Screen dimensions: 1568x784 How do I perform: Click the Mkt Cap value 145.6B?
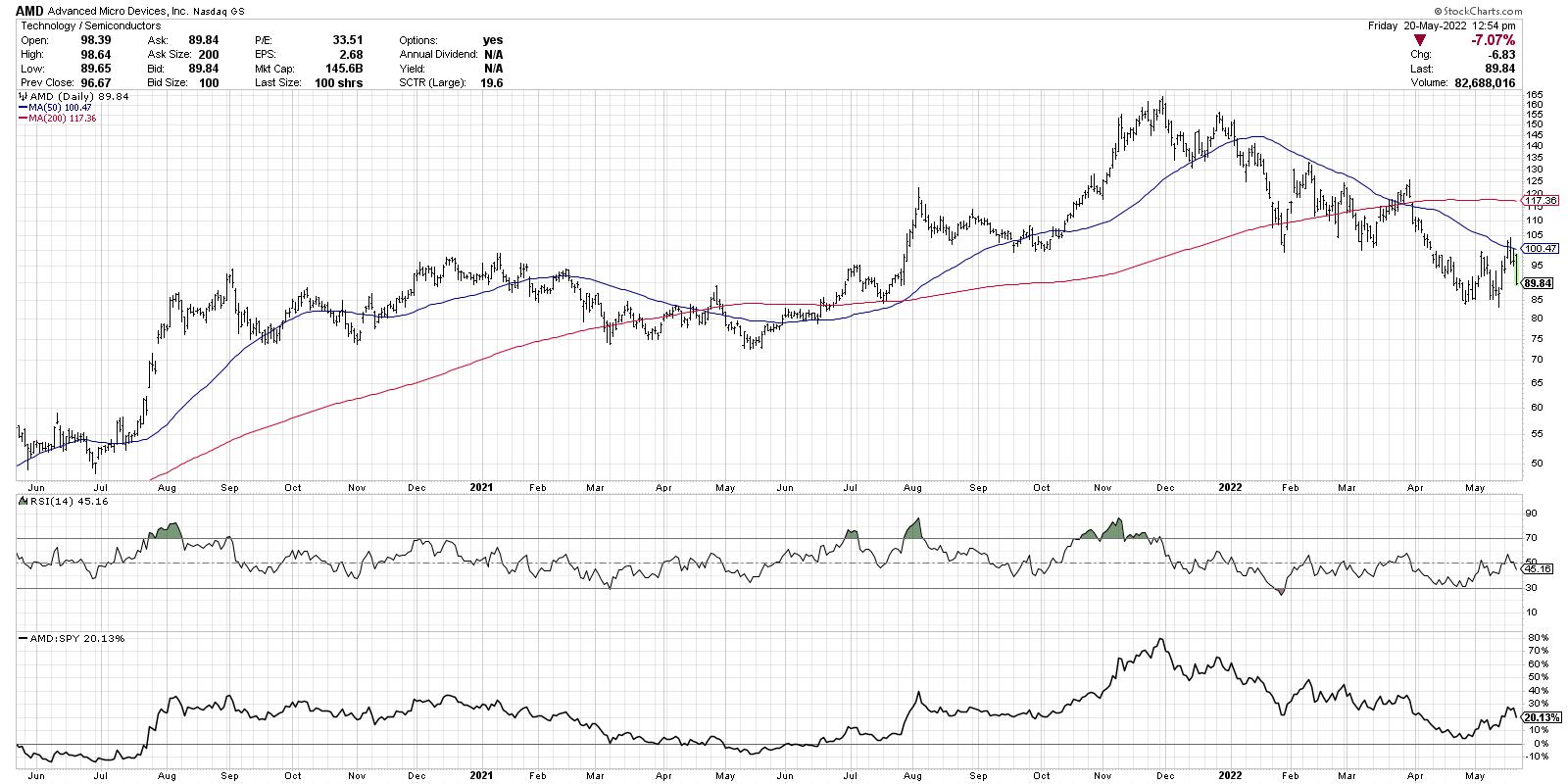(x=344, y=69)
